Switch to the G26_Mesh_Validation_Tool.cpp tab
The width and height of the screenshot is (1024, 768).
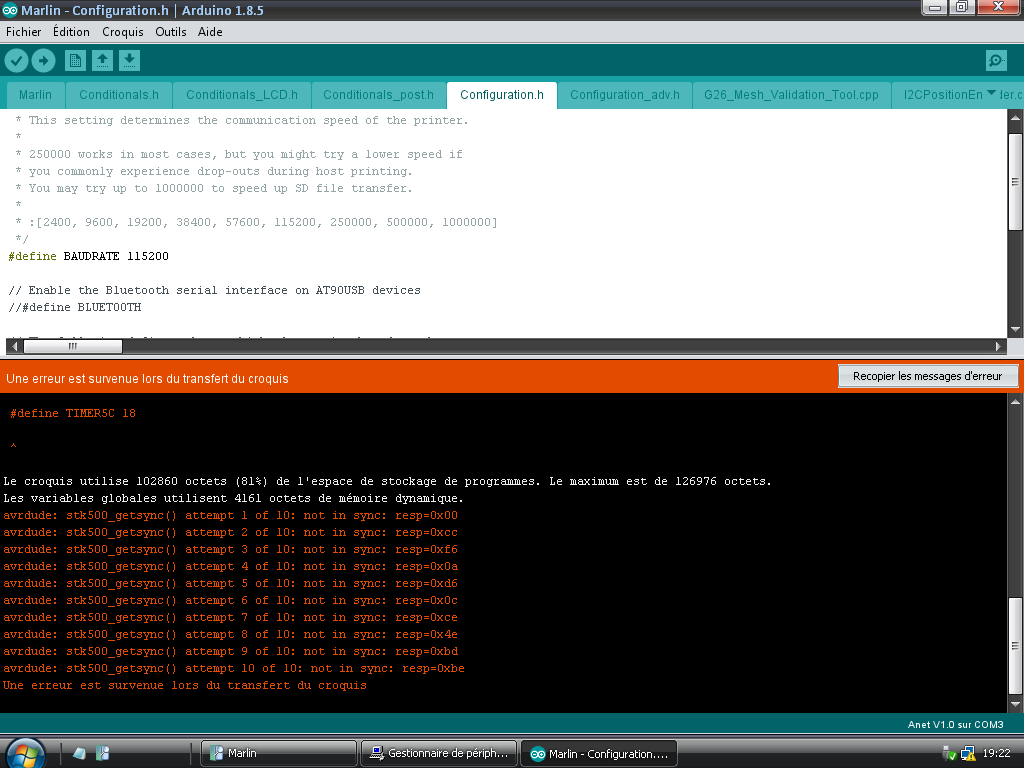coord(791,95)
